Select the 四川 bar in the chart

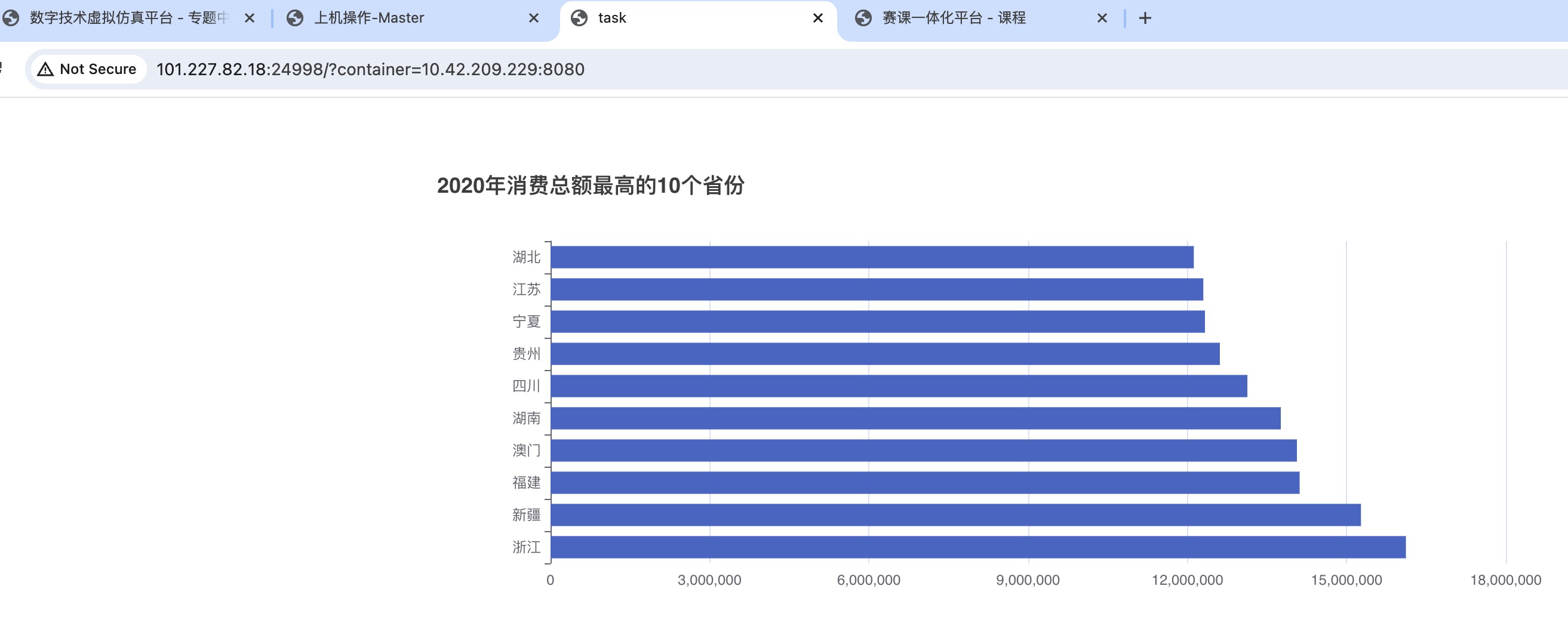899,386
